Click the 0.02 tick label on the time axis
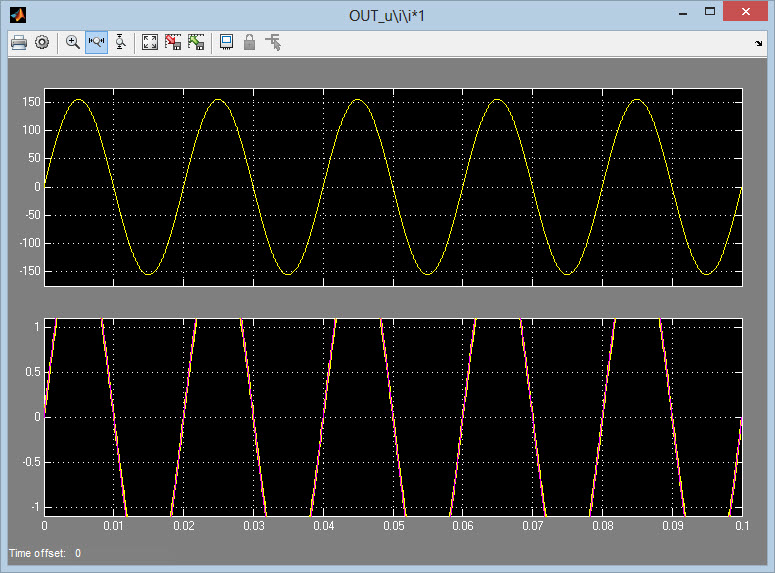775x573 pixels. 183,526
